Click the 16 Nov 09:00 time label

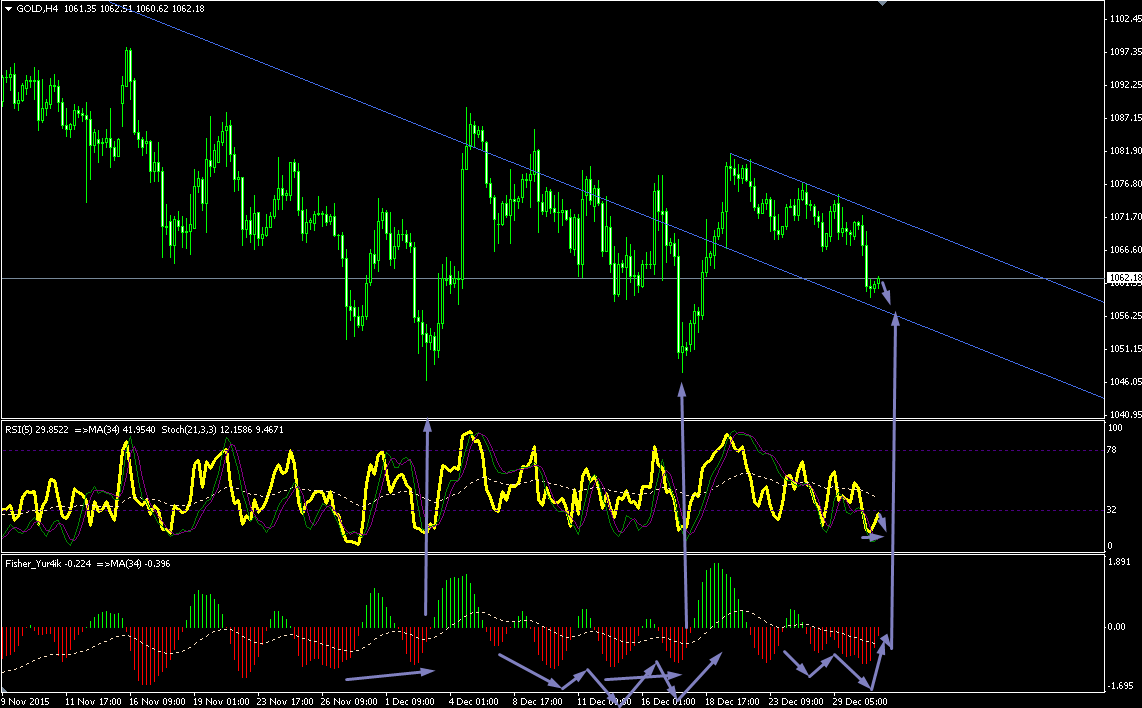157,701
